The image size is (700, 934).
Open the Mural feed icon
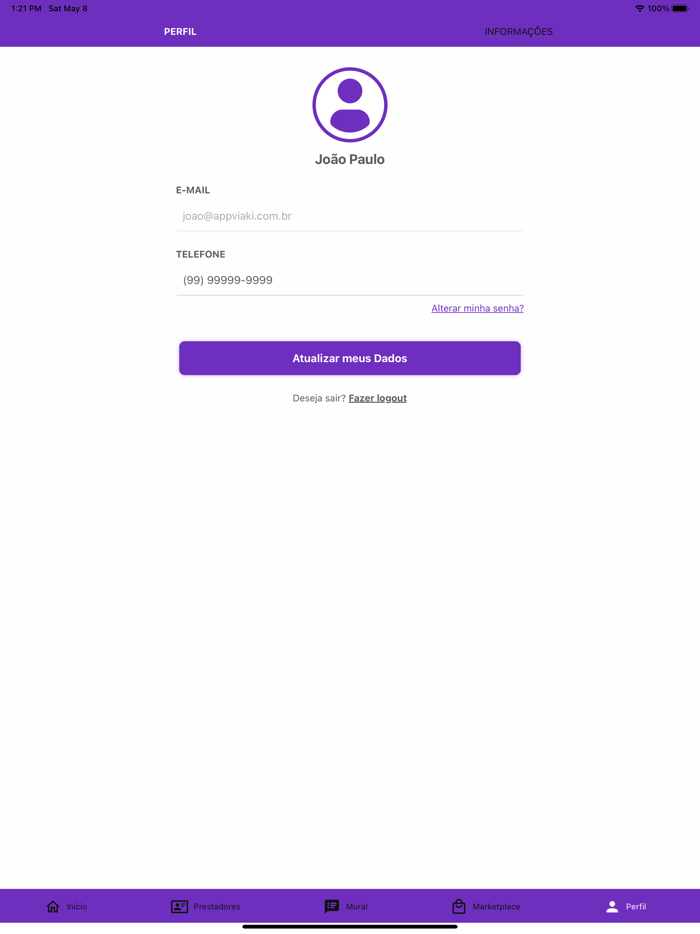click(331, 906)
